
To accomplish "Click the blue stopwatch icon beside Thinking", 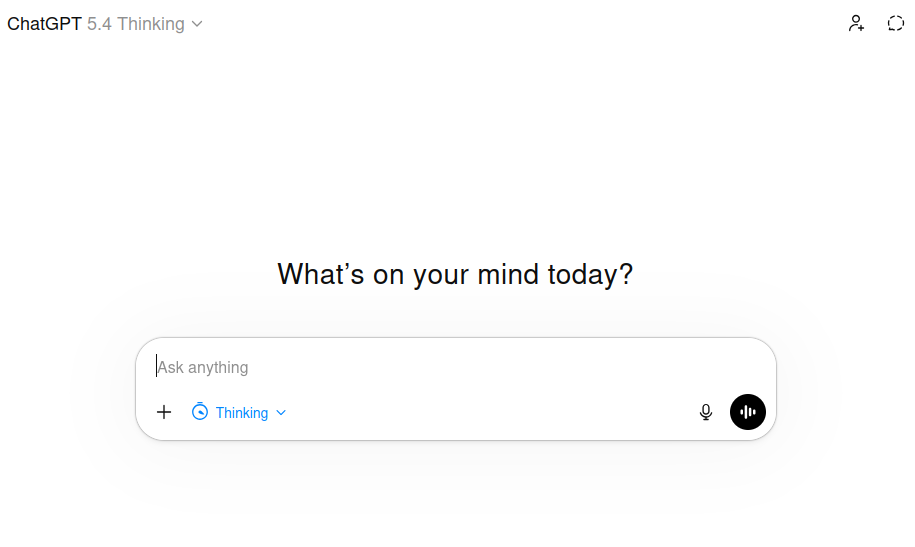I will [x=200, y=412].
